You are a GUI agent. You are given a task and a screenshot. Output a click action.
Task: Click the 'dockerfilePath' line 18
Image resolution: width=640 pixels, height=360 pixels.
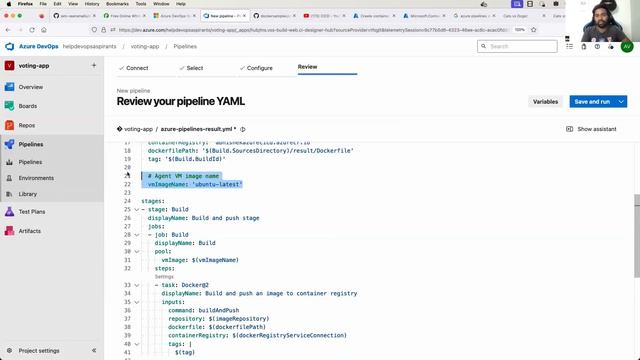[x=251, y=151]
